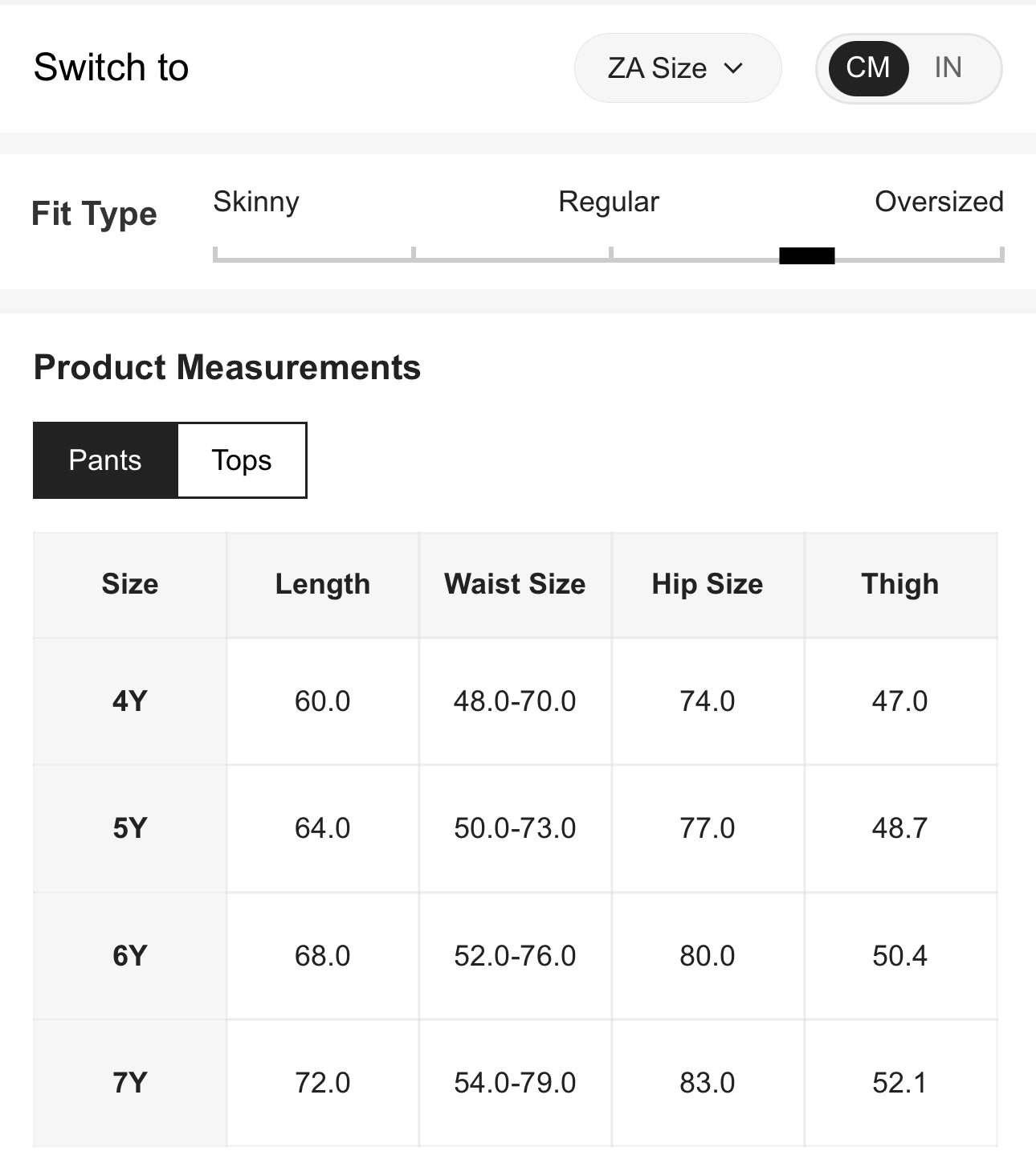Select the 5Y size row
This screenshot has width=1036, height=1156.
pos(129,828)
